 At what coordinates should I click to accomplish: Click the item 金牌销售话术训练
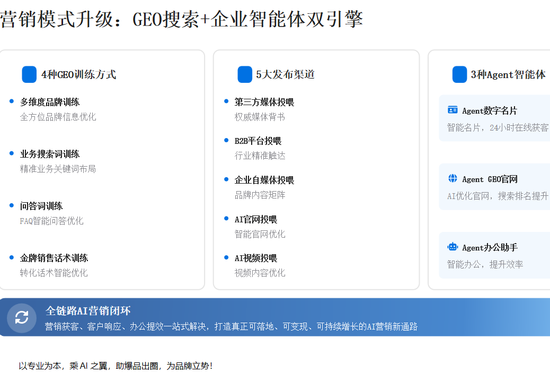54,258
